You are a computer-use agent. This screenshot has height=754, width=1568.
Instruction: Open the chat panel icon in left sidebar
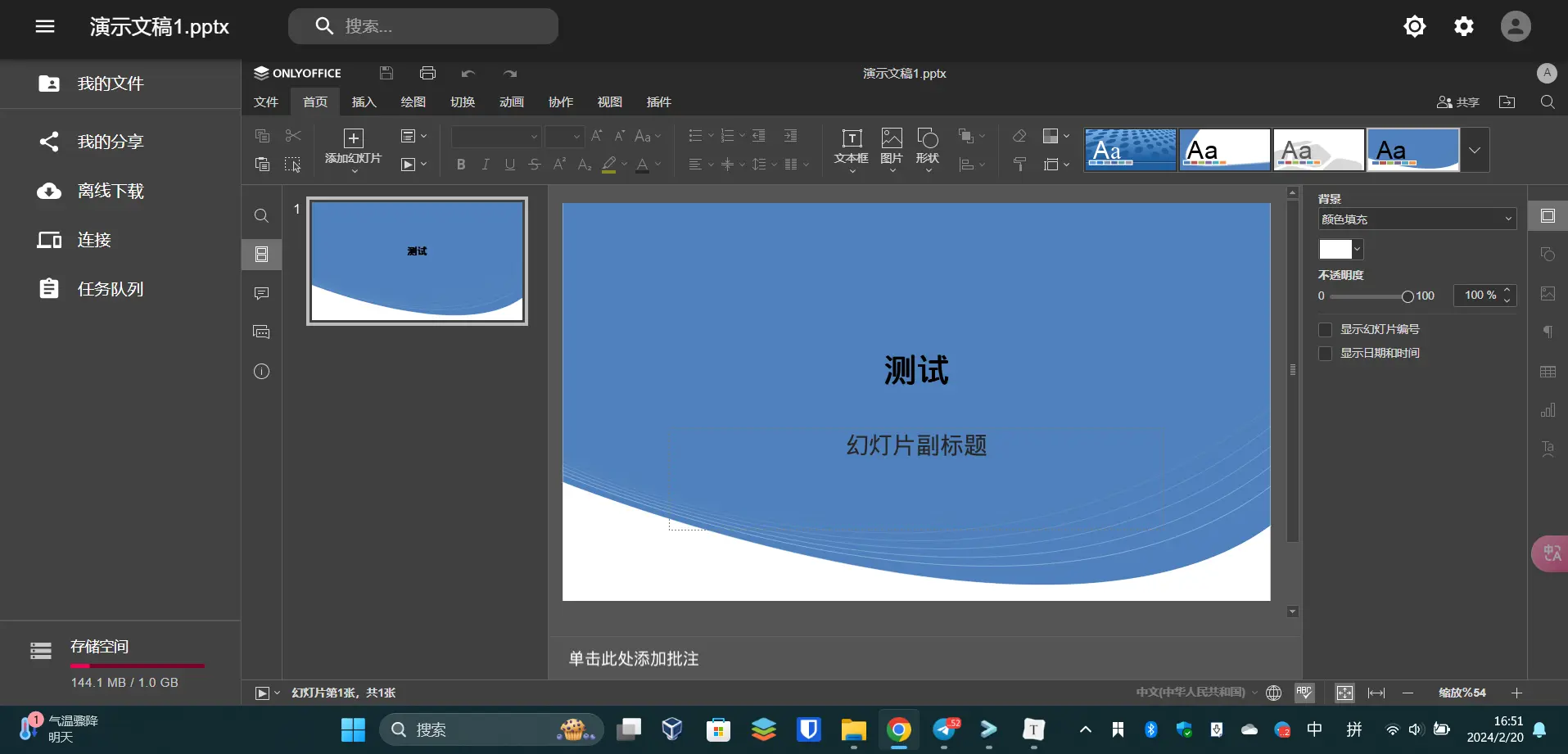[x=261, y=332]
